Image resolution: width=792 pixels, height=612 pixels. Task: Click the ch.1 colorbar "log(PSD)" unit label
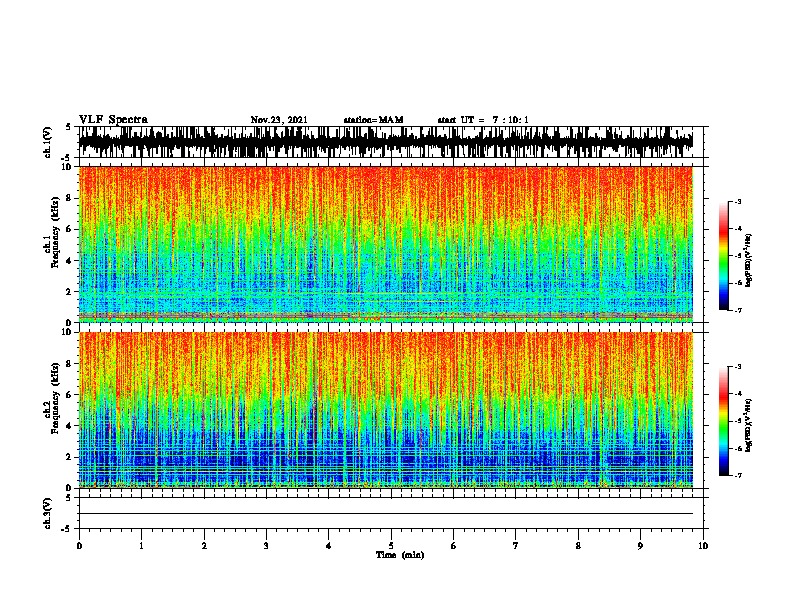click(x=748, y=260)
